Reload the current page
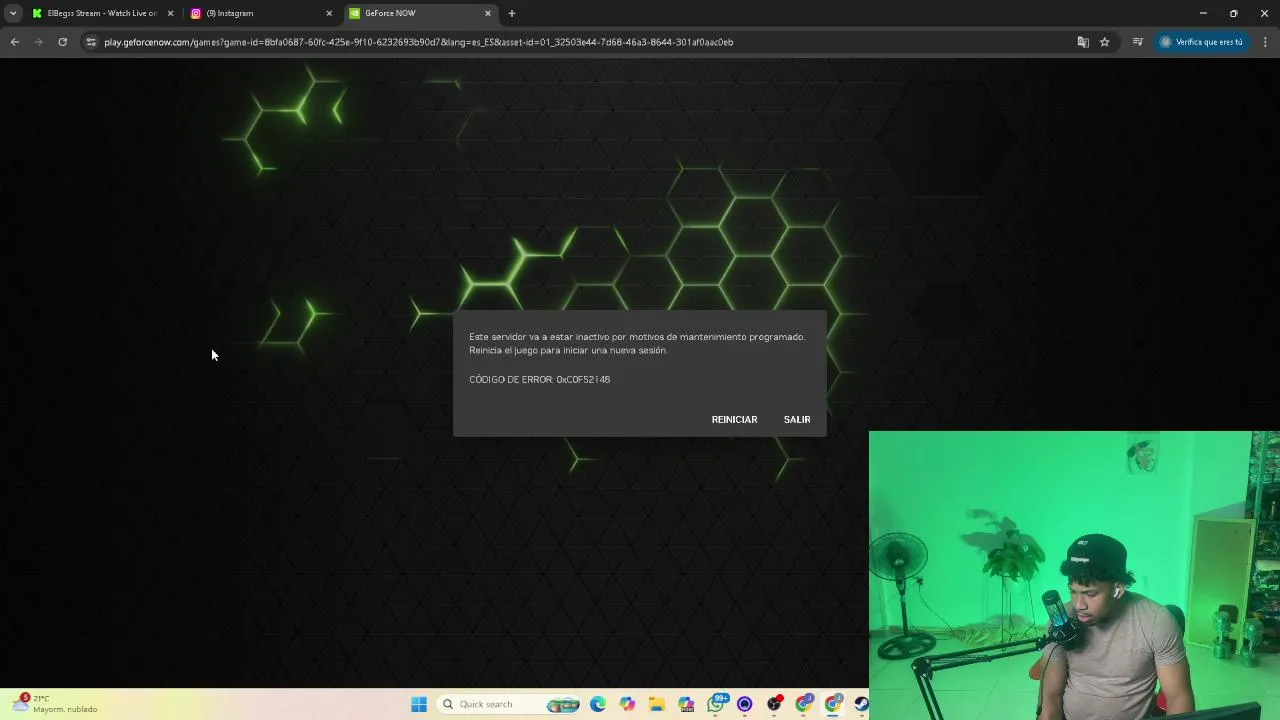This screenshot has height=720, width=1280. 62,42
